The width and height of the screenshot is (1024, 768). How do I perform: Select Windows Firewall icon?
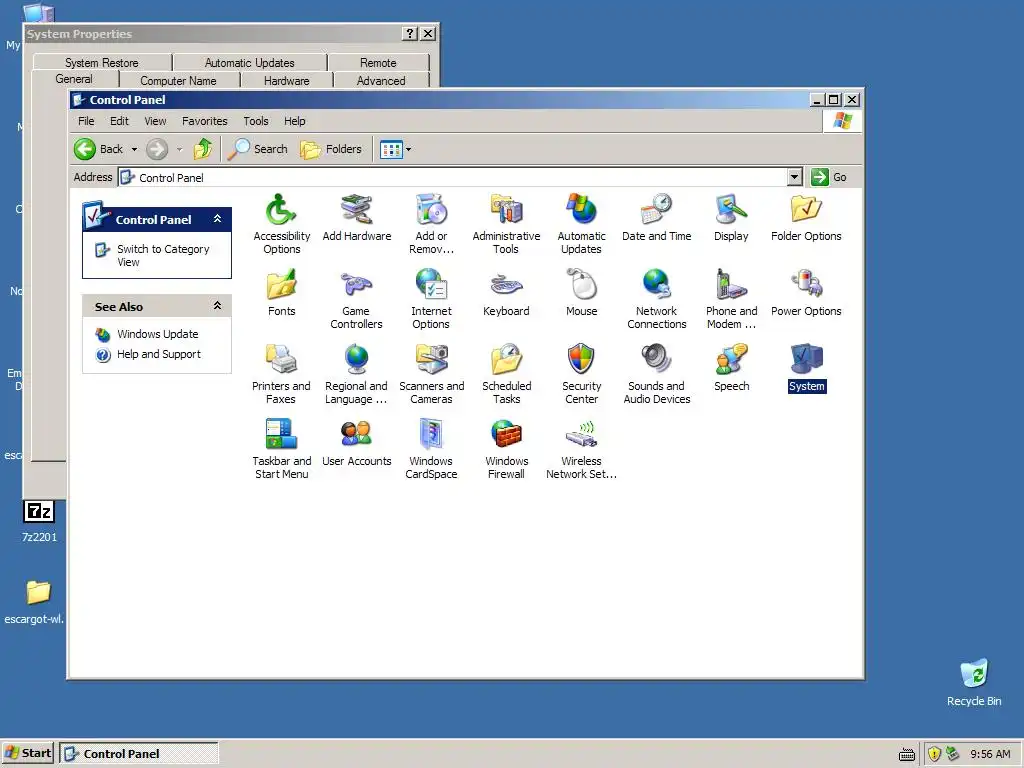point(506,449)
